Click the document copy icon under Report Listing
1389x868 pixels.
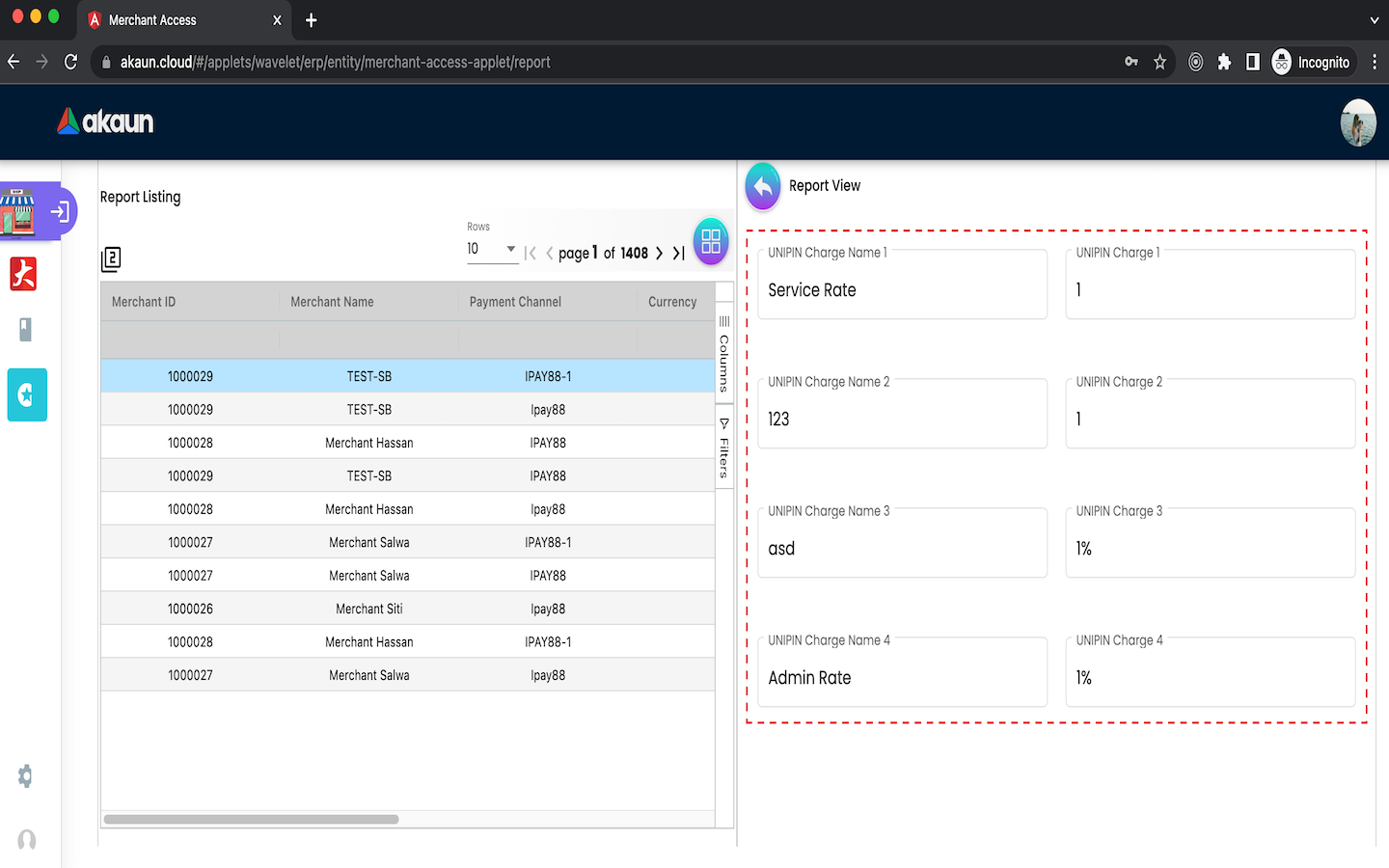coord(111,258)
